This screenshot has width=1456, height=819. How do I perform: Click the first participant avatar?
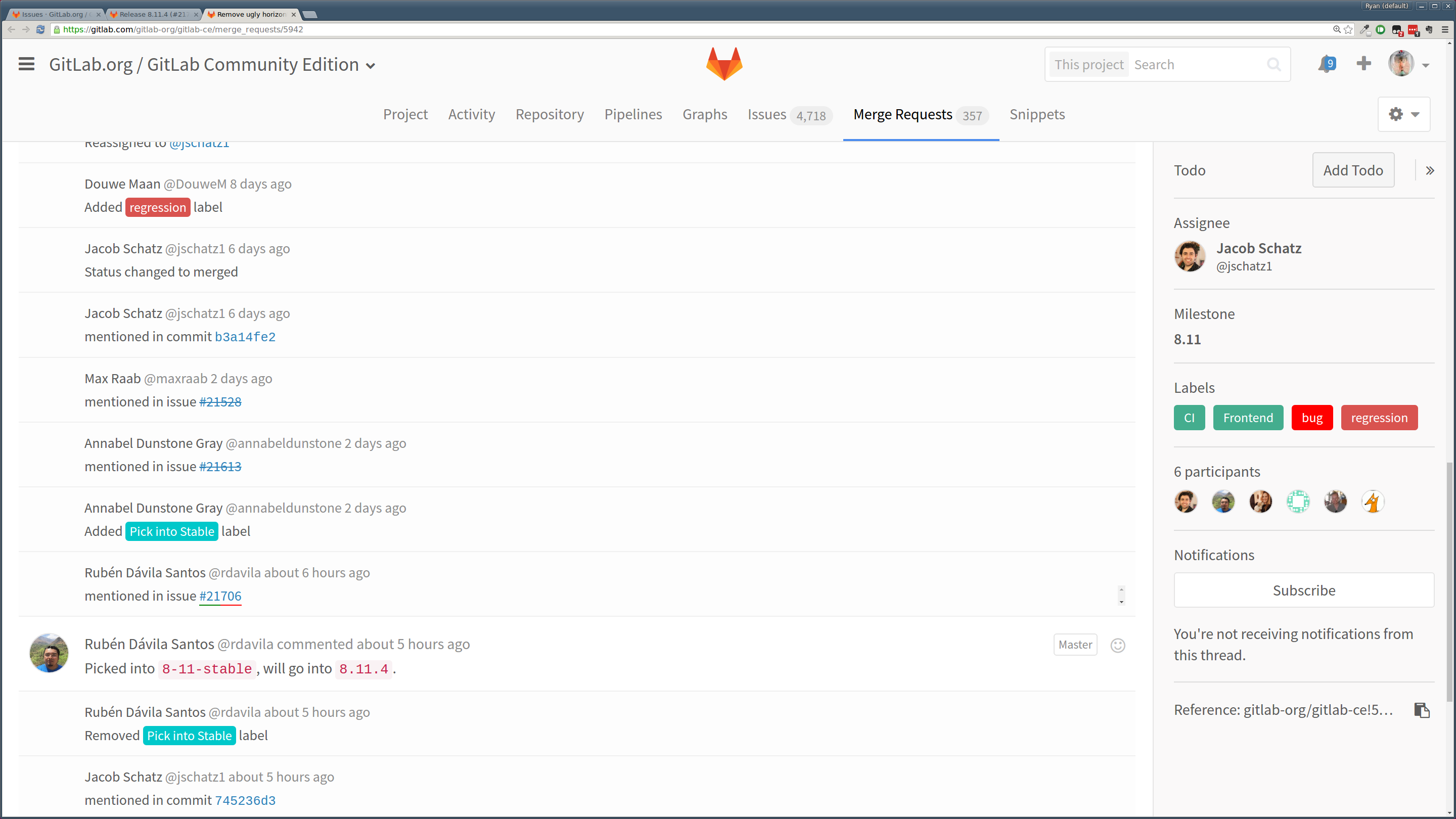[1186, 502]
